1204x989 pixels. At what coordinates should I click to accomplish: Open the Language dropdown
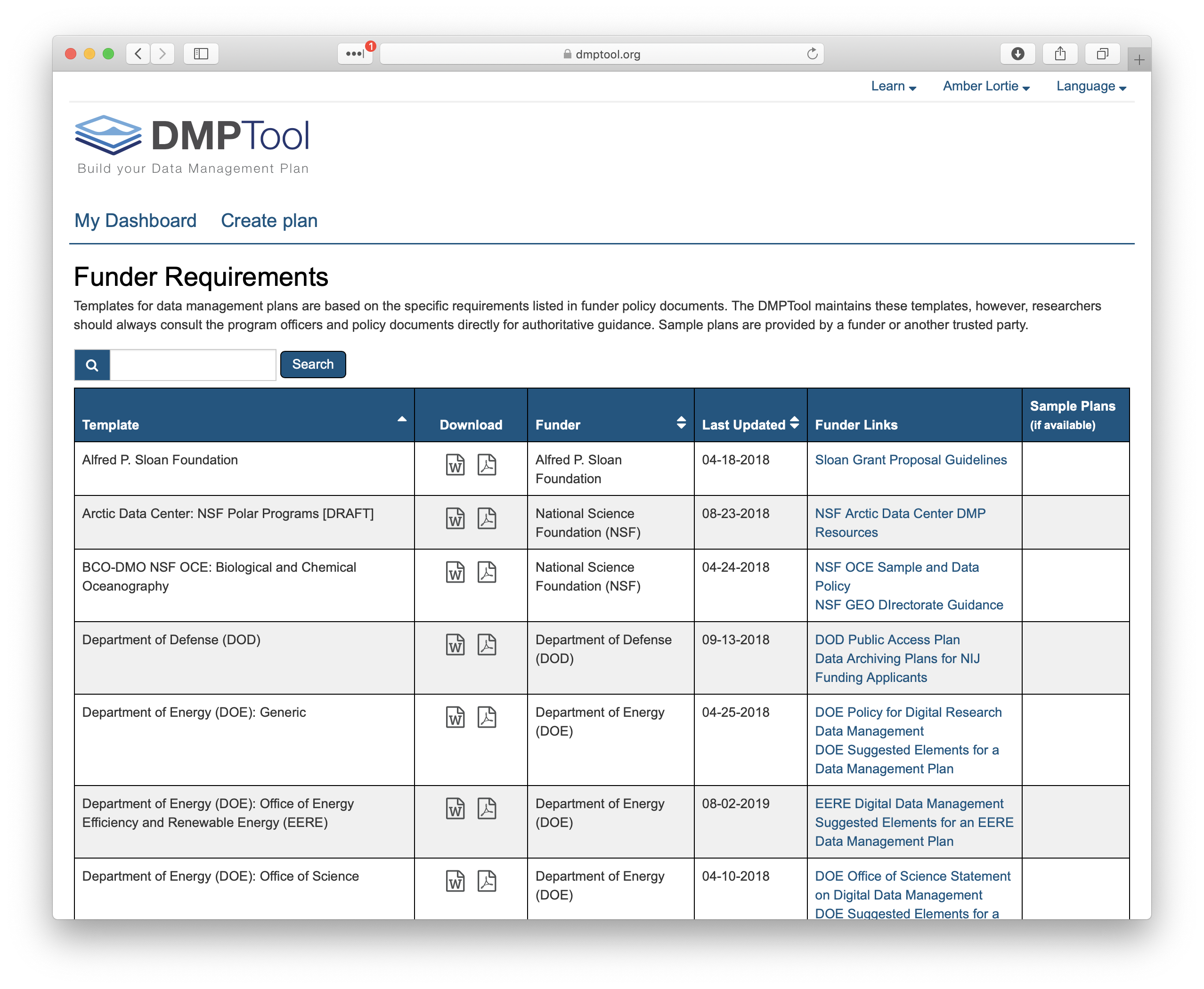(1090, 87)
